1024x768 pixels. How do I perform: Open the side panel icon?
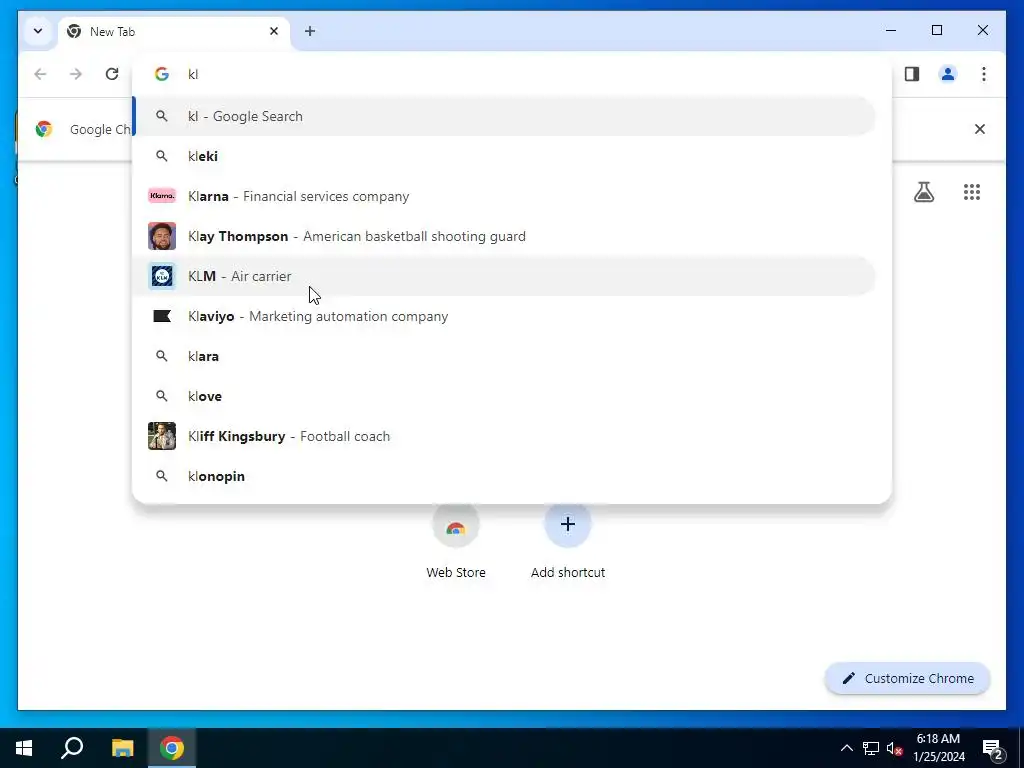(912, 74)
